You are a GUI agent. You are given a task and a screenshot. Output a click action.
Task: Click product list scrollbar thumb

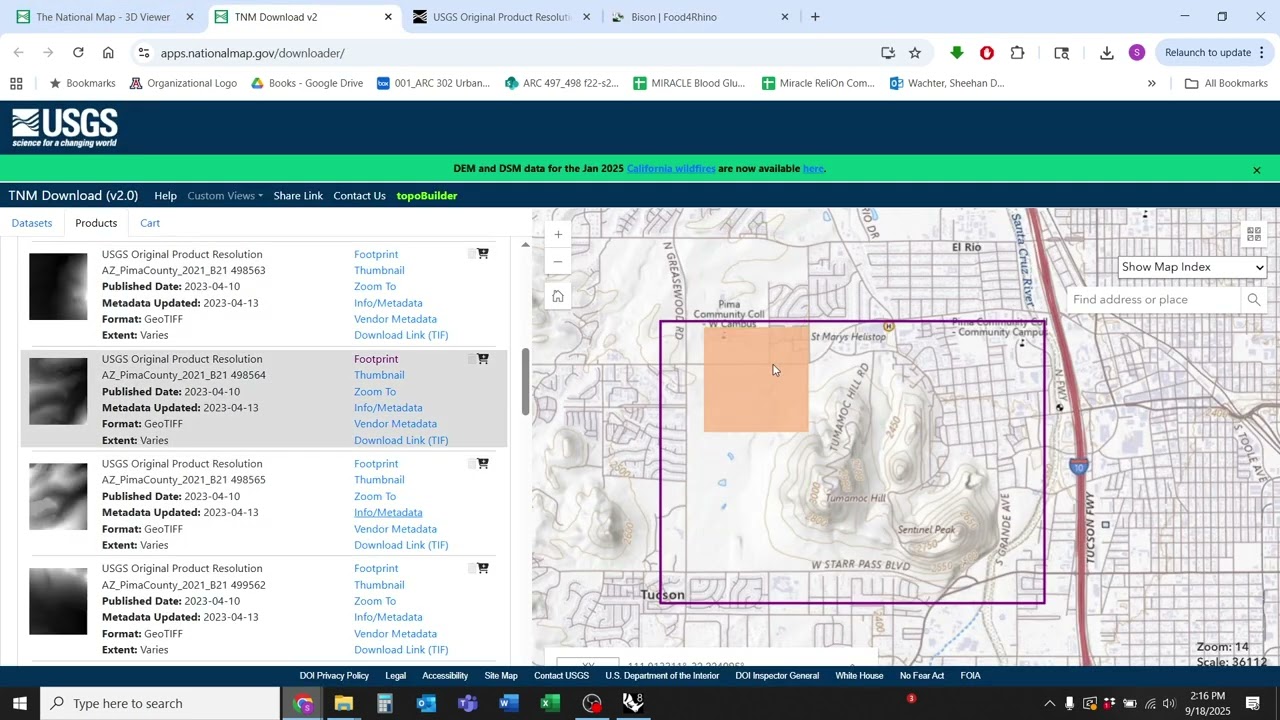[x=526, y=382]
